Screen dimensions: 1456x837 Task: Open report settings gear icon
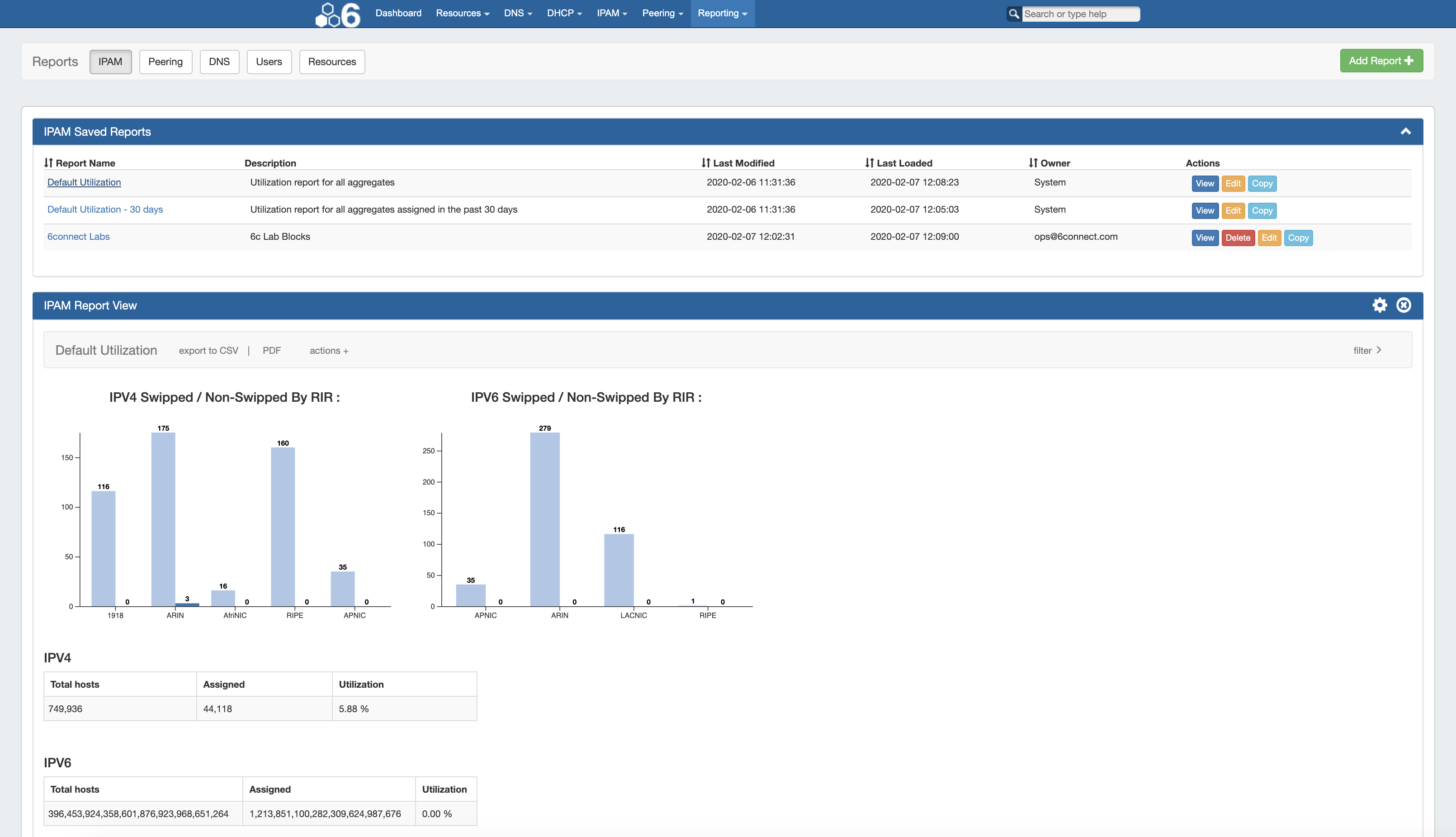[1380, 305]
